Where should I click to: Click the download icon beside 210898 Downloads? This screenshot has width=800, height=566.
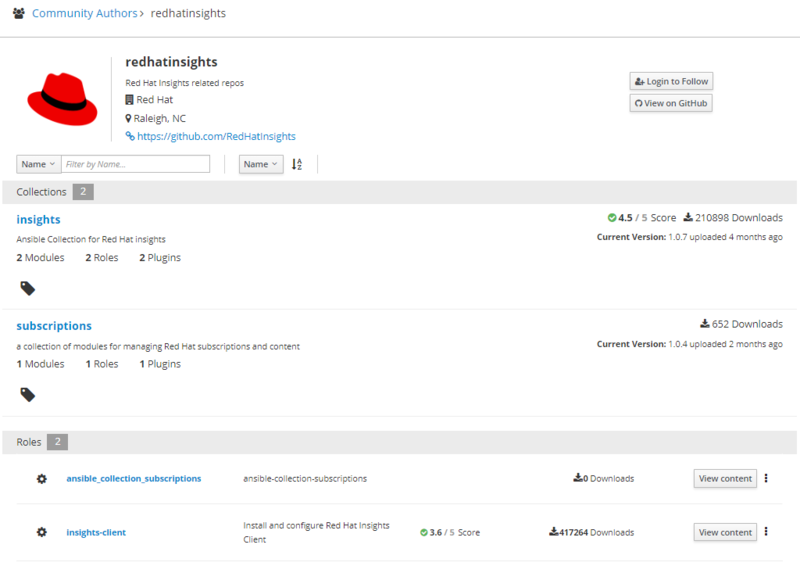pos(688,217)
